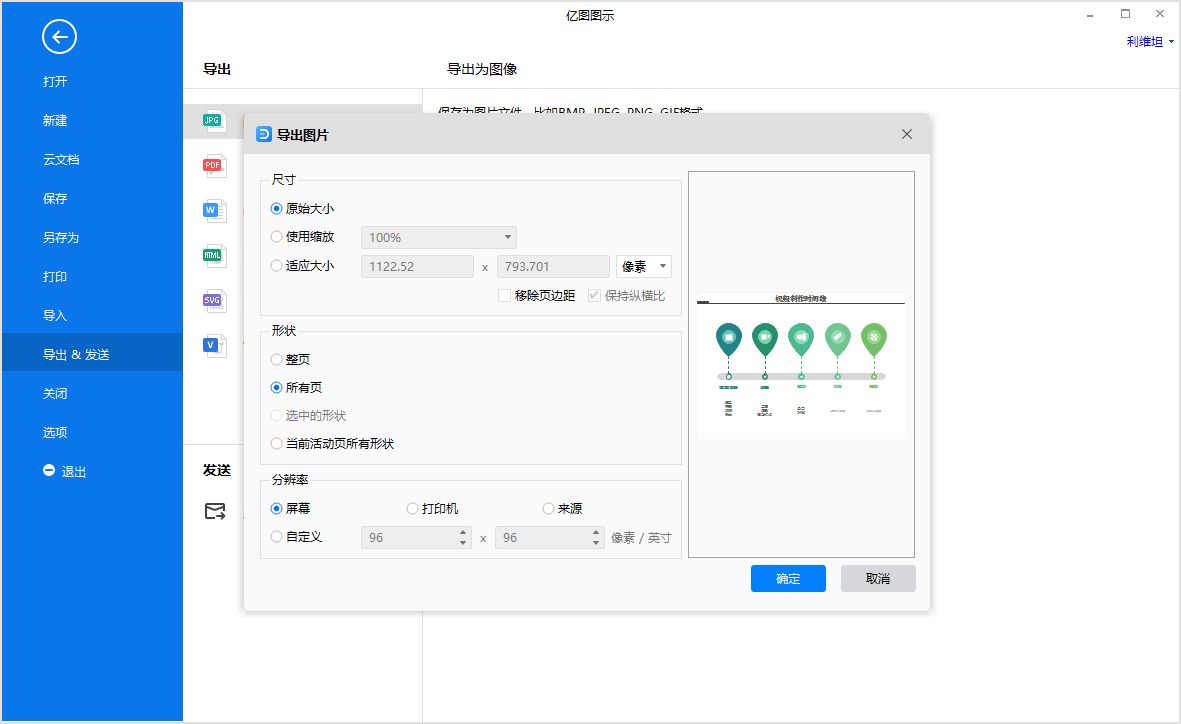
Task: Click the back arrow circle icon
Action: 59,36
